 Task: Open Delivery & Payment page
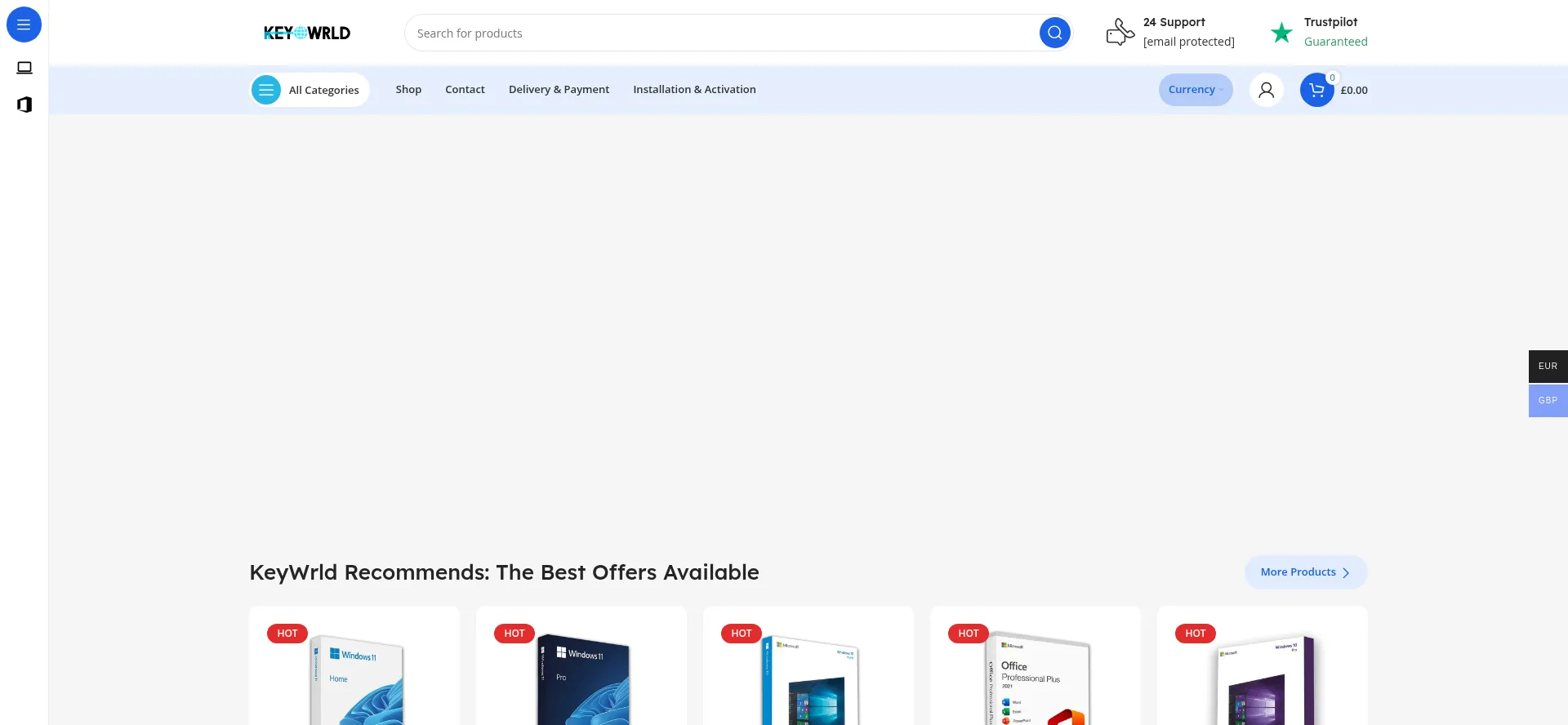click(x=559, y=90)
